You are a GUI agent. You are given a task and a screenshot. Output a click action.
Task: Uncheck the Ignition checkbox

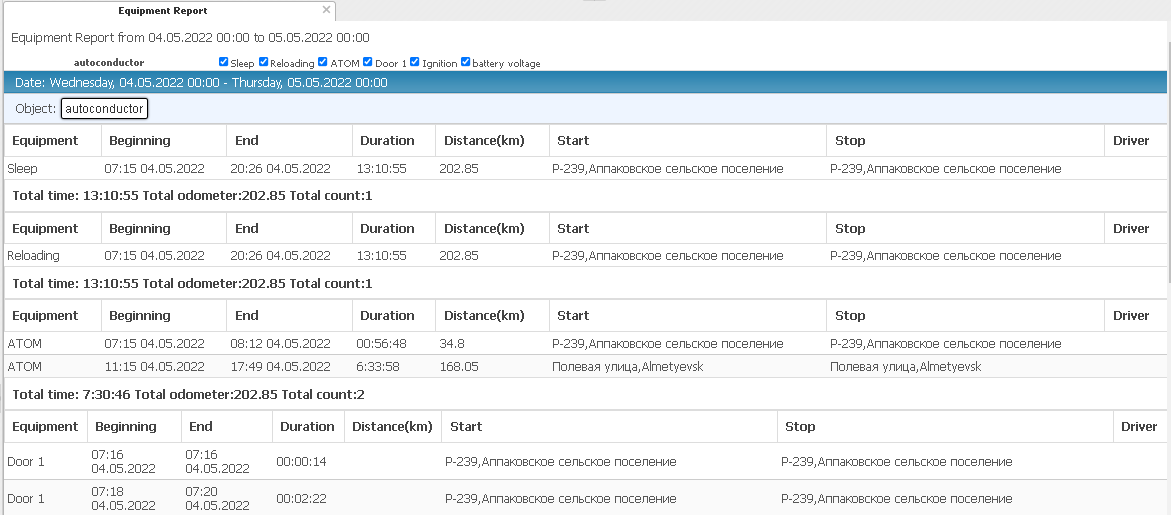[x=415, y=62]
